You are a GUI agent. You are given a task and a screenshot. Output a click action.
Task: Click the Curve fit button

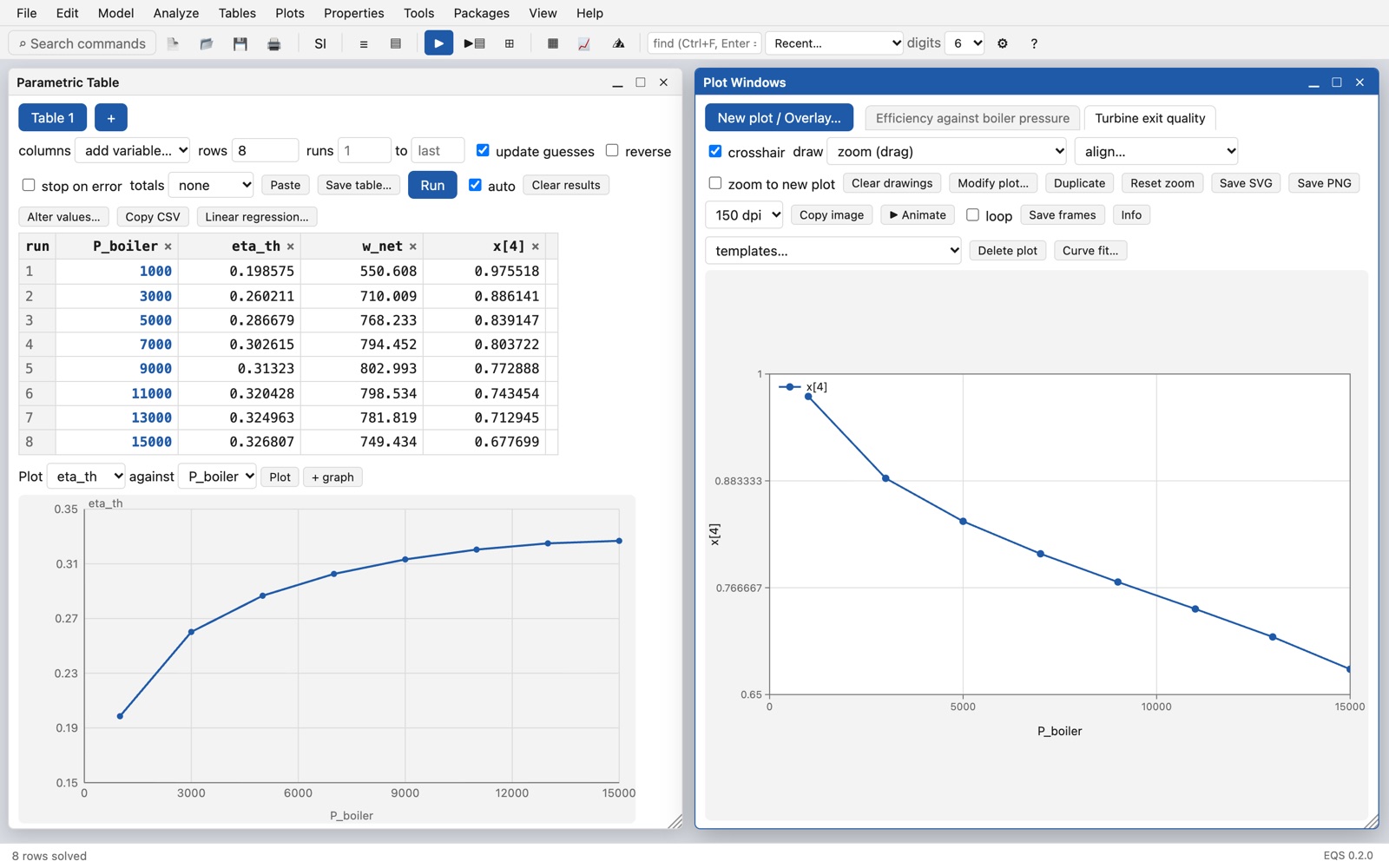(1090, 251)
